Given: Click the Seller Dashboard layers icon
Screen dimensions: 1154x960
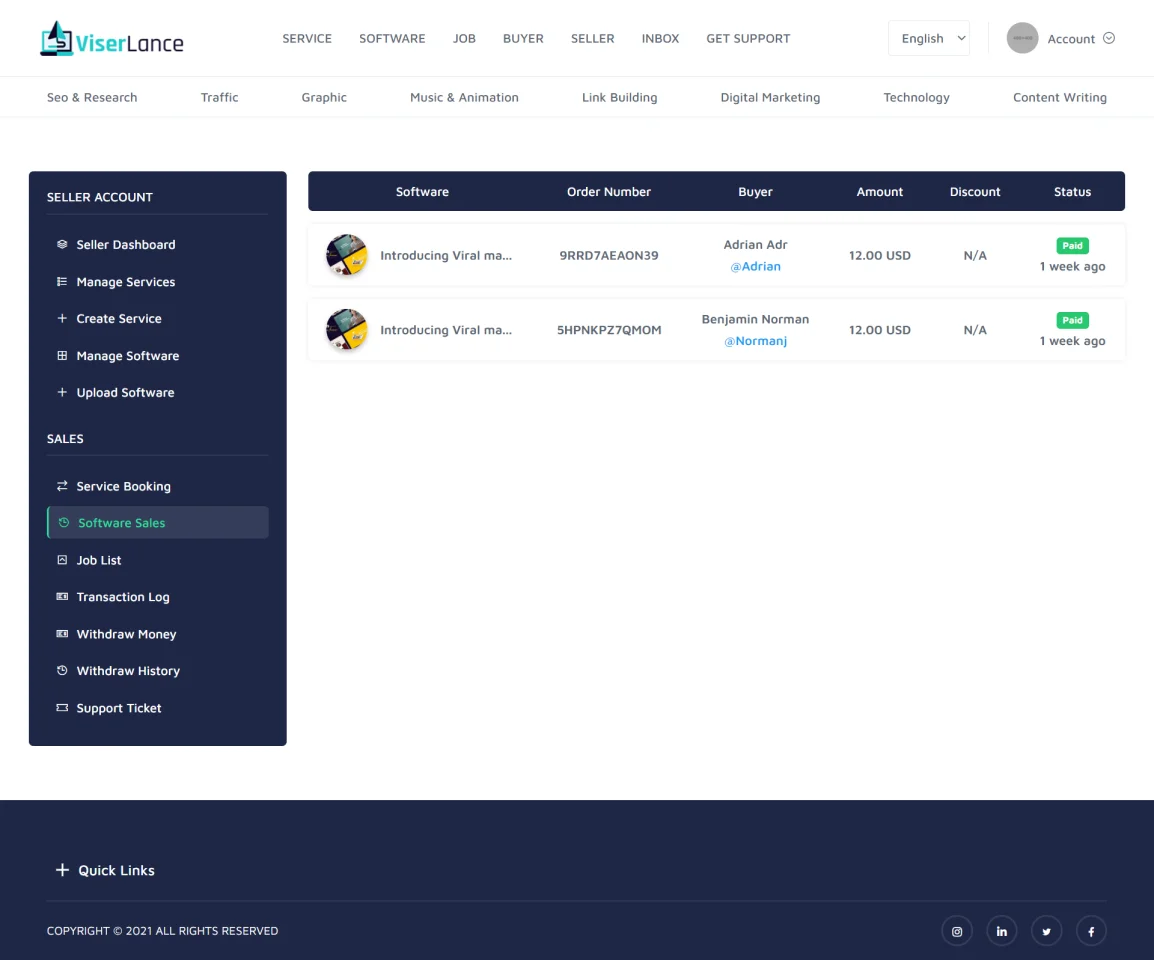Looking at the screenshot, I should (62, 244).
